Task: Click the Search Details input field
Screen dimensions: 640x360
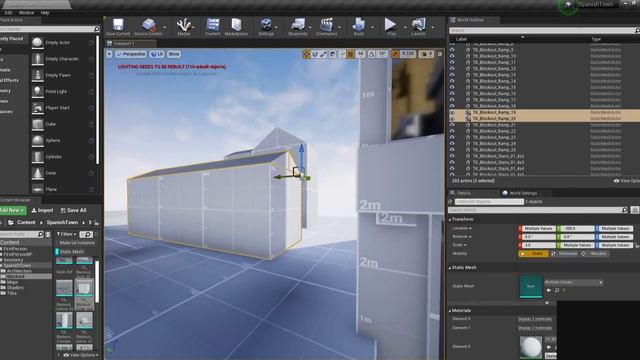Action: (538, 210)
